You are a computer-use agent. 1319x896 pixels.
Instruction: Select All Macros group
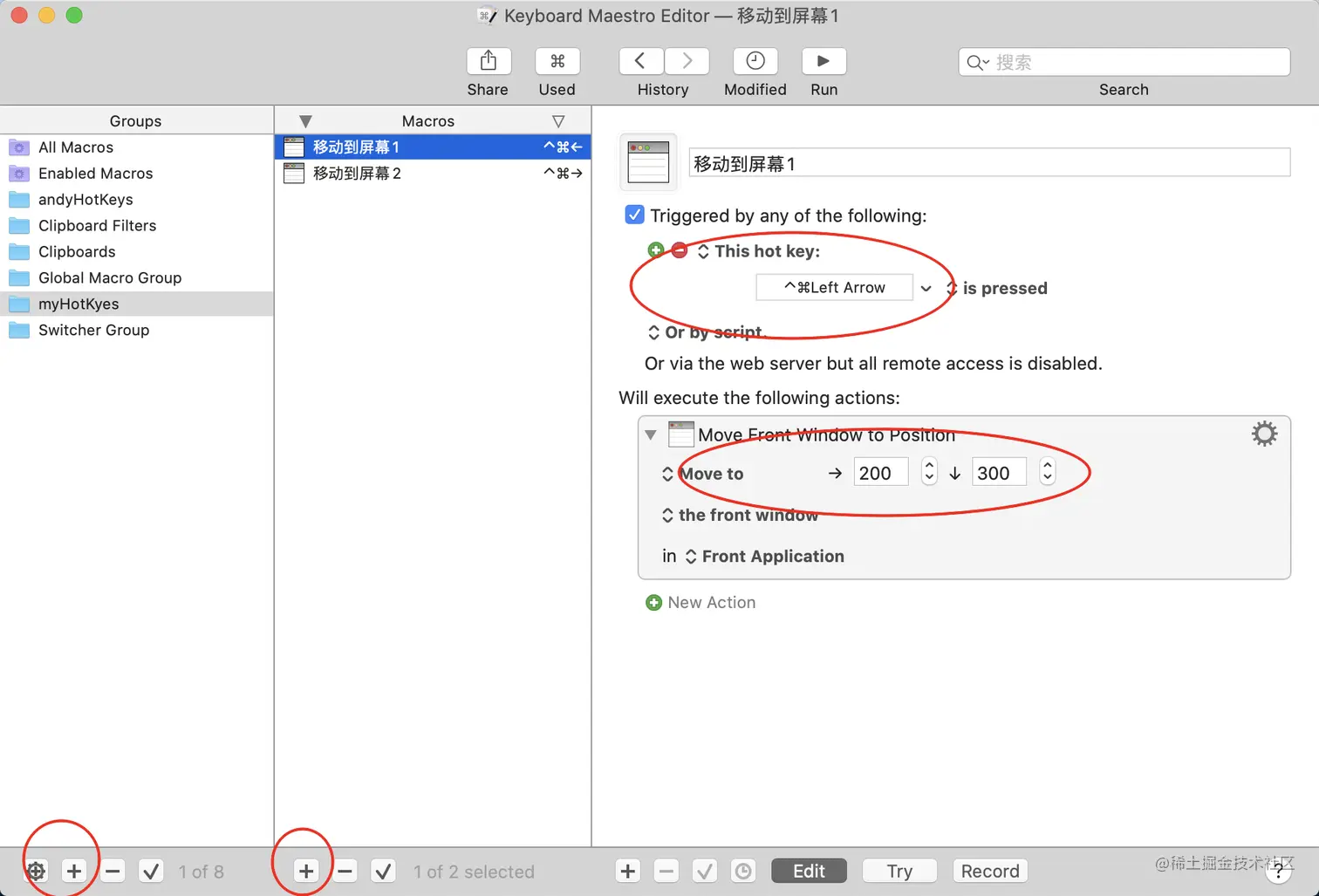pos(136,147)
